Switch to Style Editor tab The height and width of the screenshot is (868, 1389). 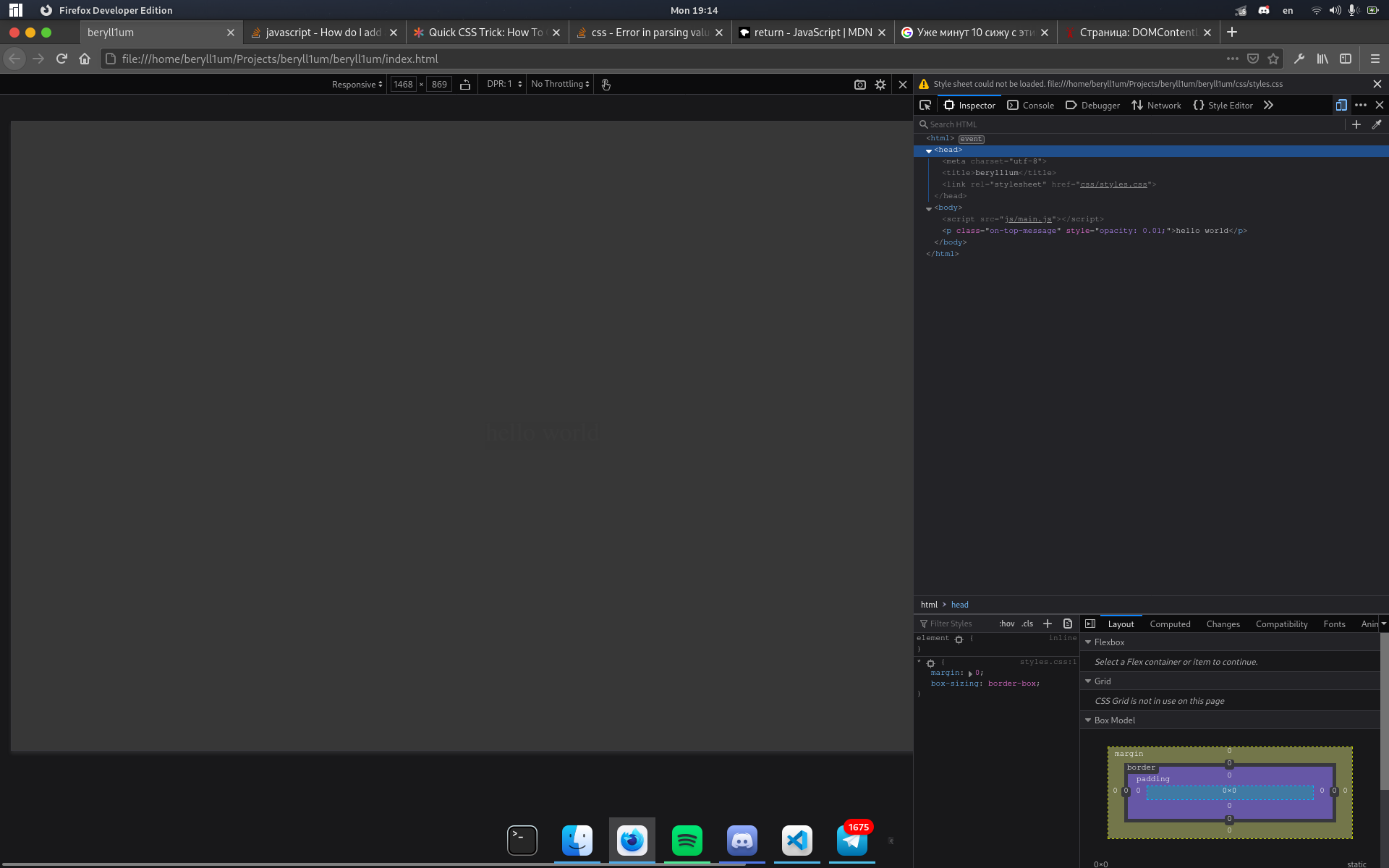pos(1223,106)
